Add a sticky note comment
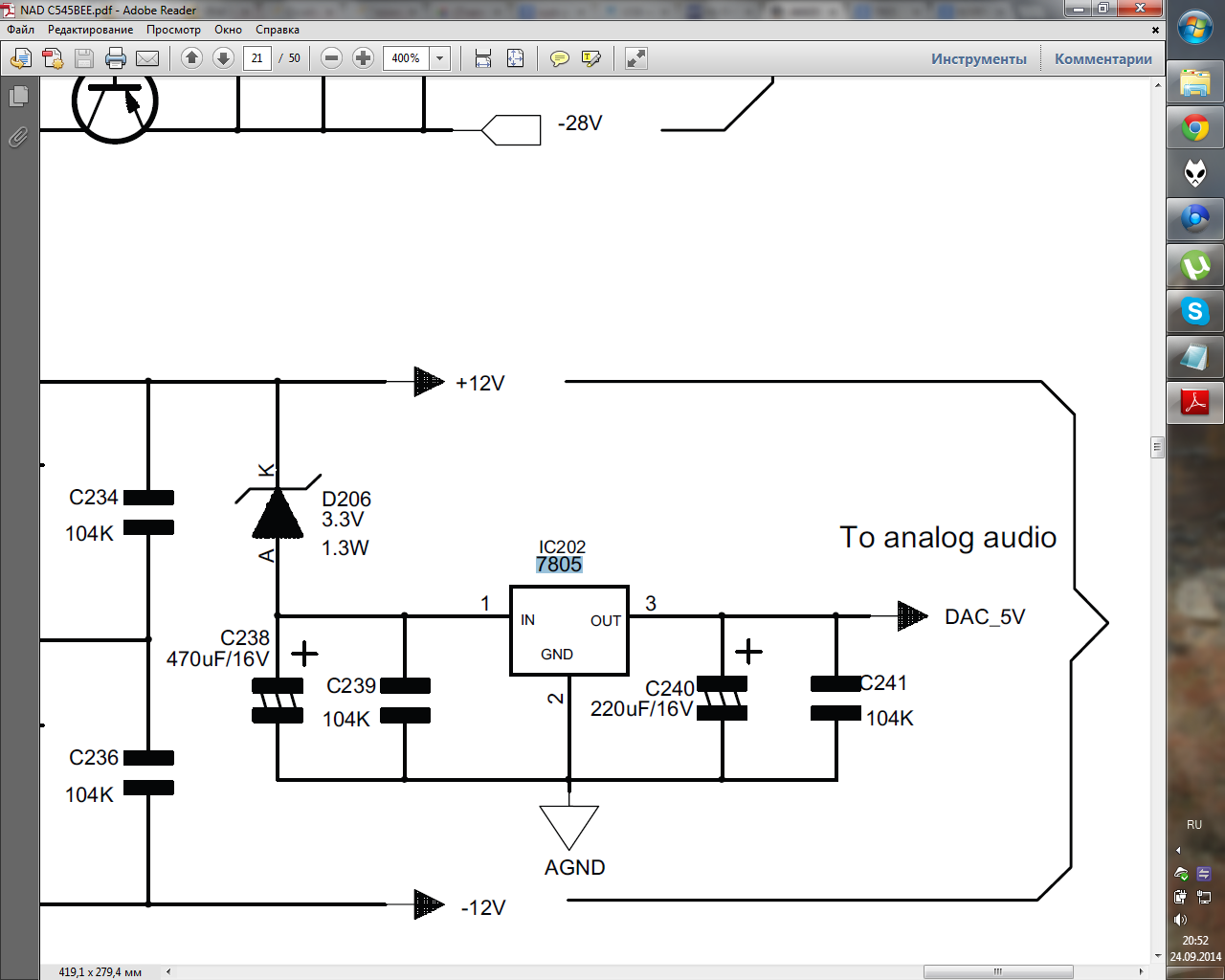 [560, 58]
